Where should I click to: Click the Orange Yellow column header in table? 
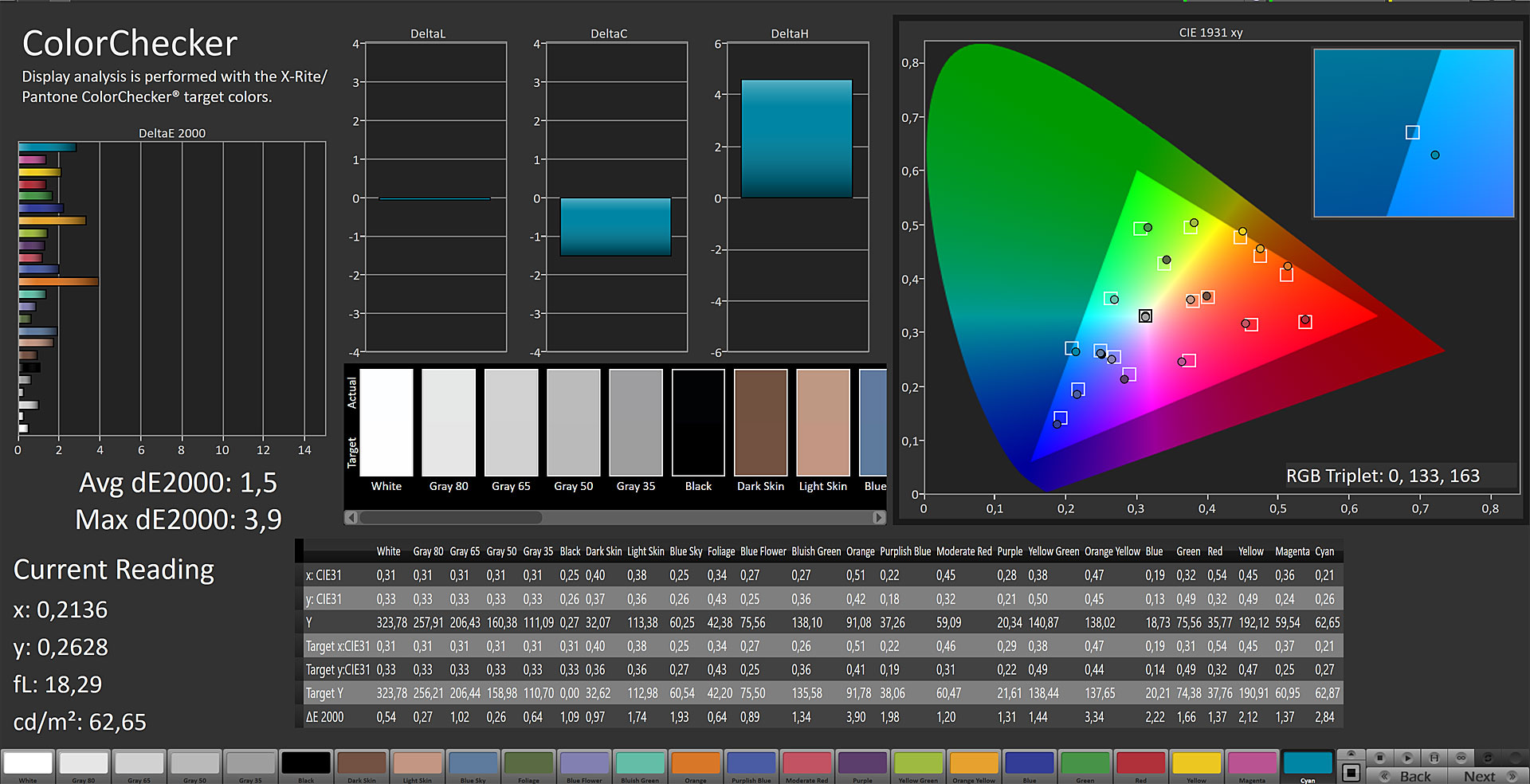pos(1112,551)
